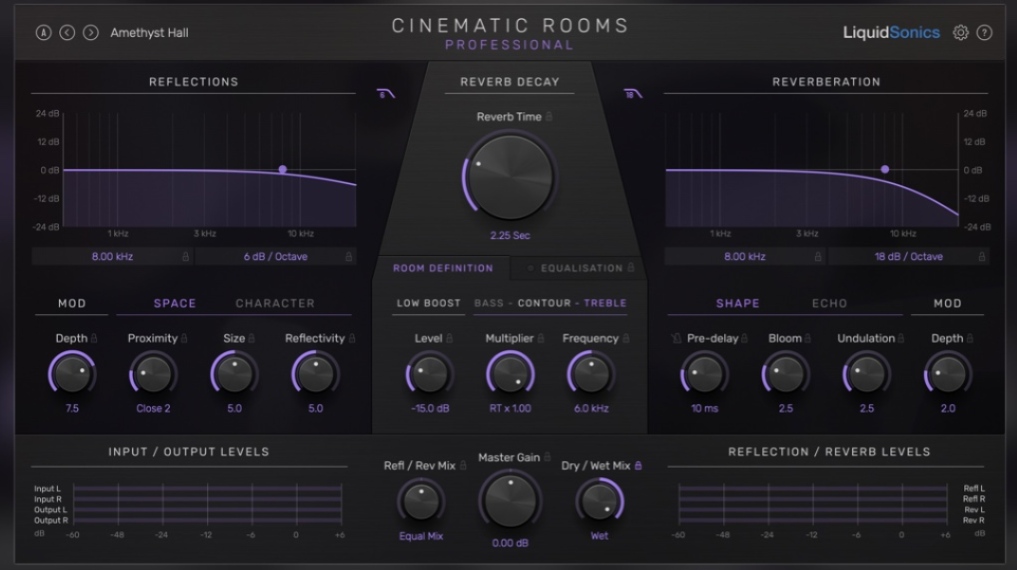
Task: Toggle lock beside Size
Action: point(252,338)
